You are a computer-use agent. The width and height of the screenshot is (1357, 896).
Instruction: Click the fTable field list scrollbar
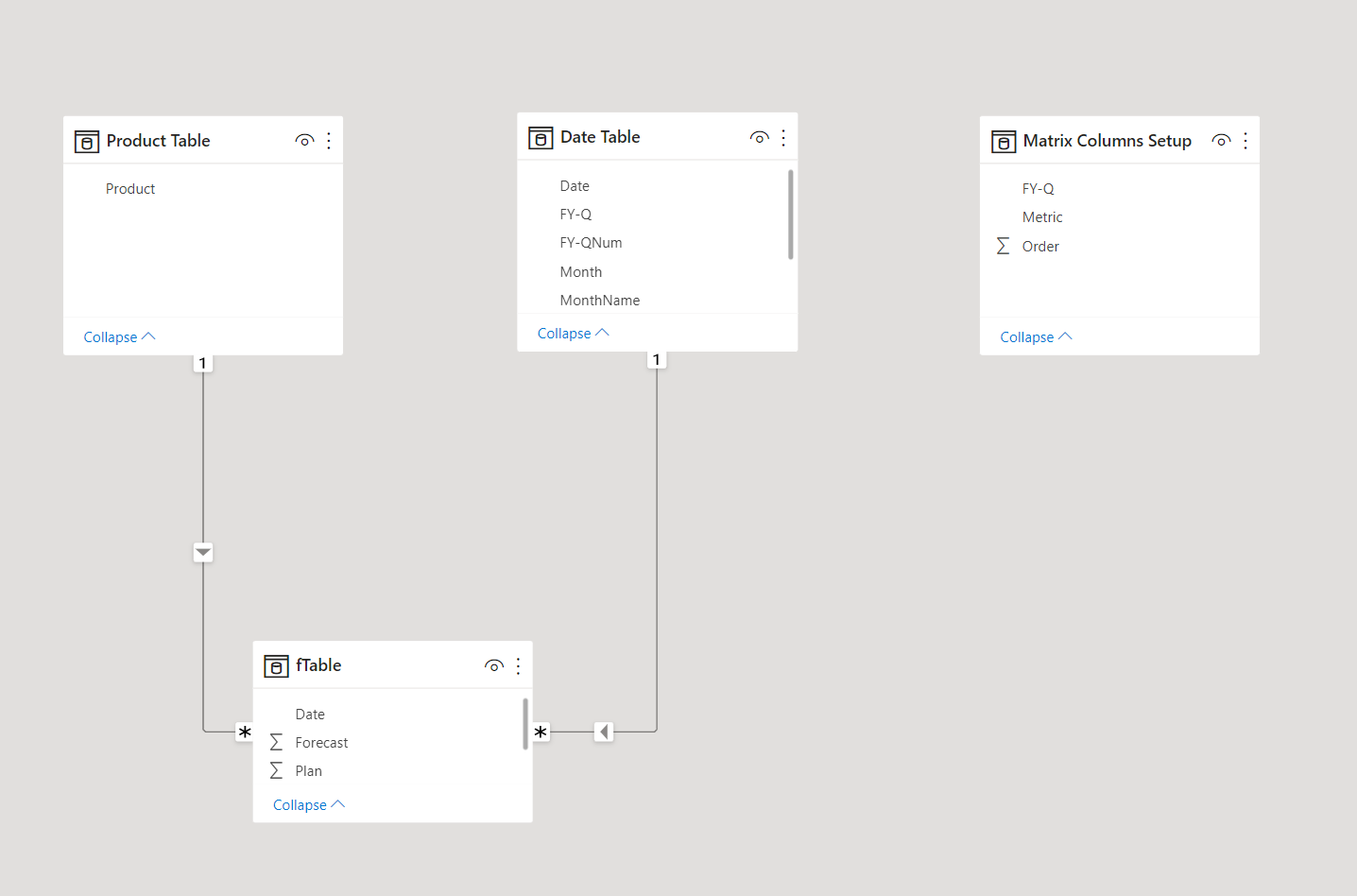click(x=525, y=724)
